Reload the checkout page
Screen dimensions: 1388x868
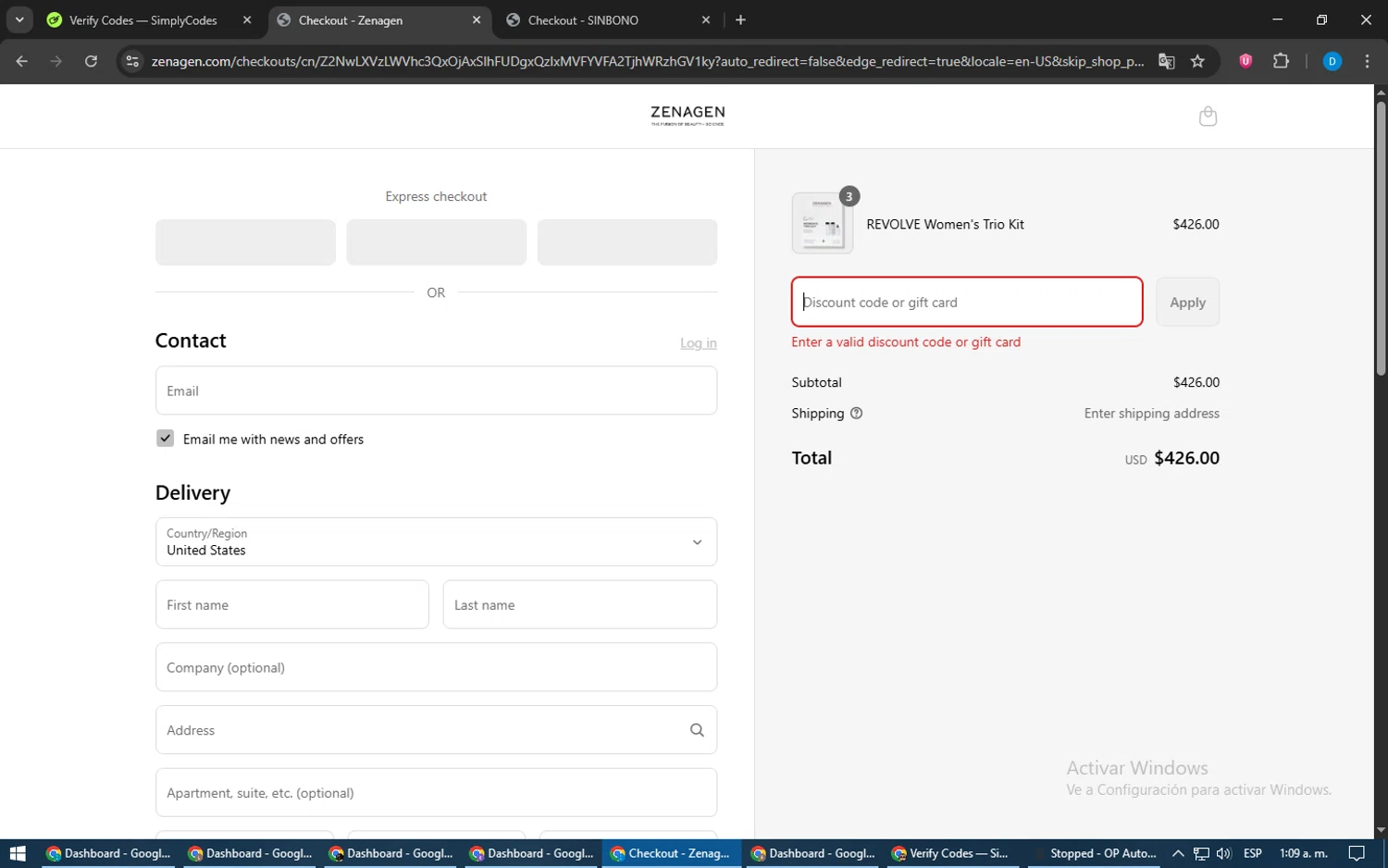tap(91, 61)
